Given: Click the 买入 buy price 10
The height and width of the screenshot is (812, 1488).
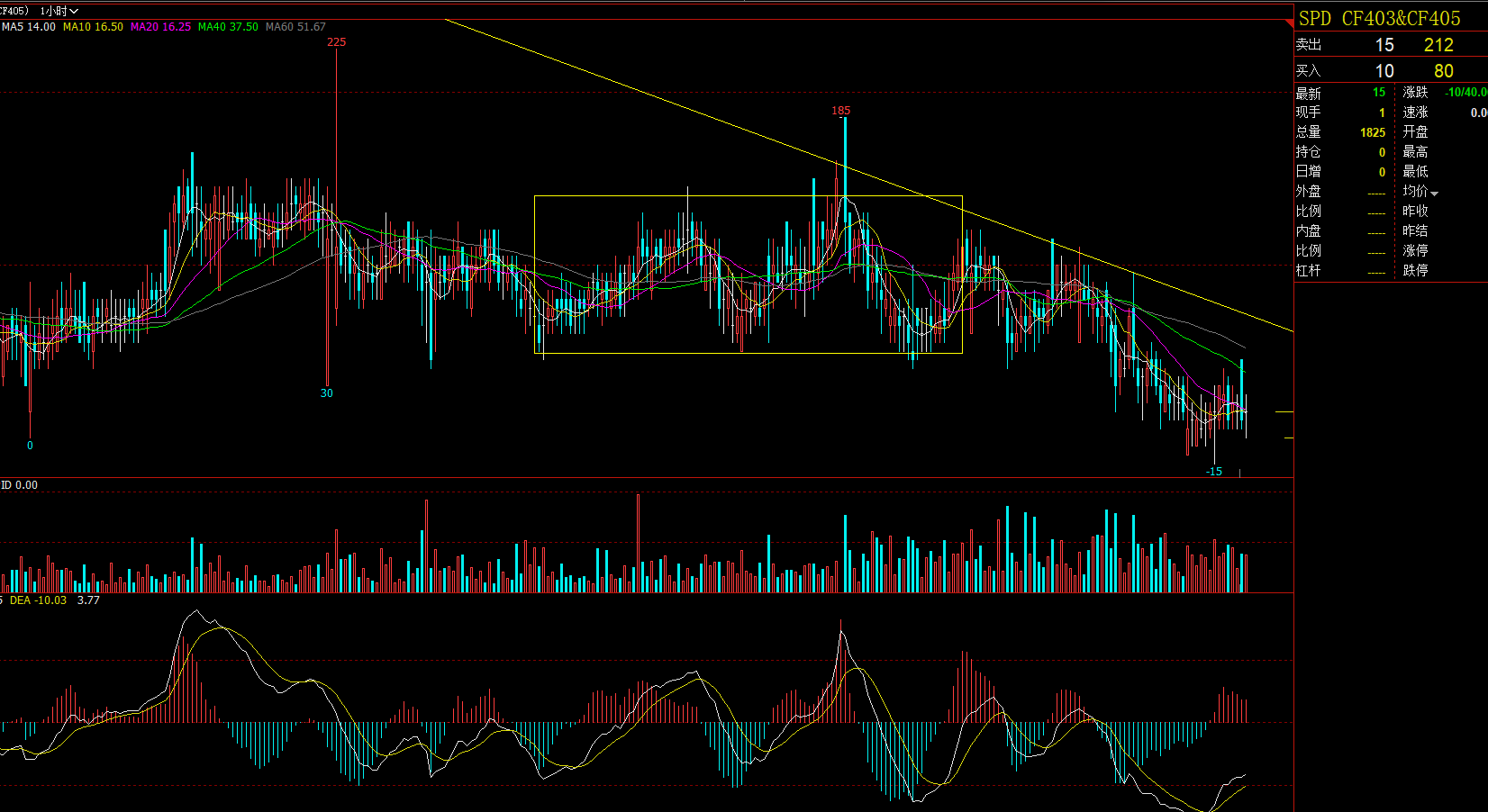Looking at the screenshot, I should click(1384, 71).
